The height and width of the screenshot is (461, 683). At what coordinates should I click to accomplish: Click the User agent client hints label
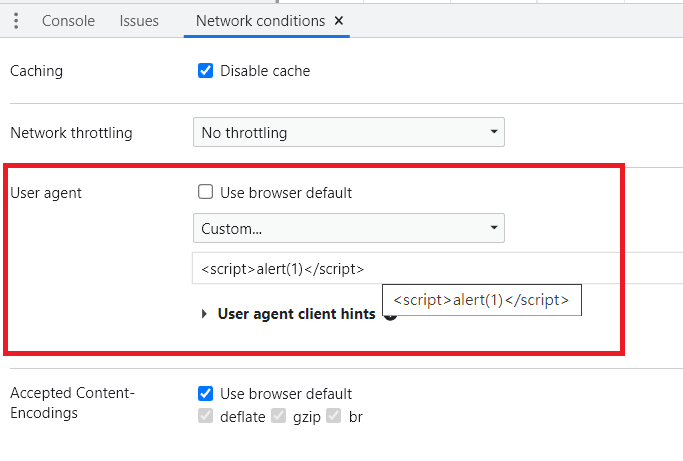(296, 314)
